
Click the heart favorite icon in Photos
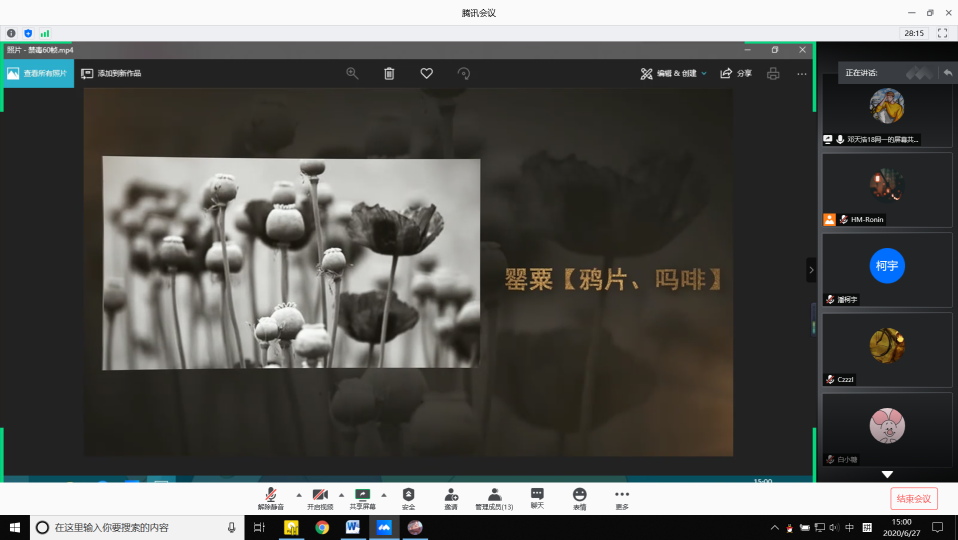tap(426, 73)
